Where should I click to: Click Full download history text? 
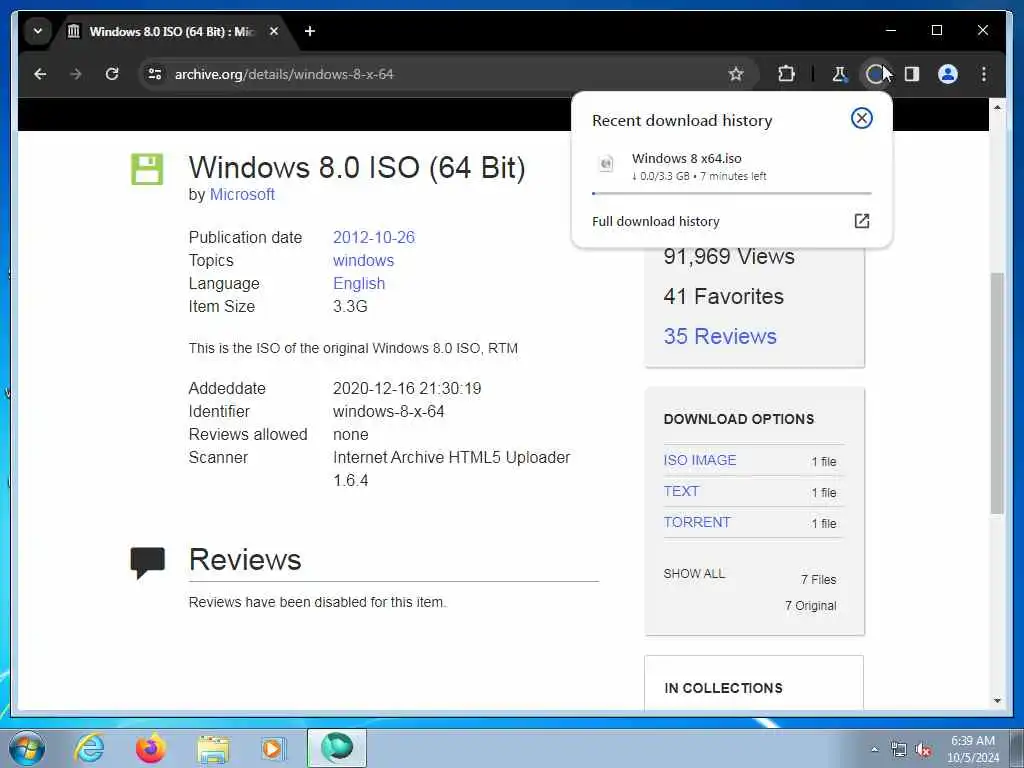[656, 221]
